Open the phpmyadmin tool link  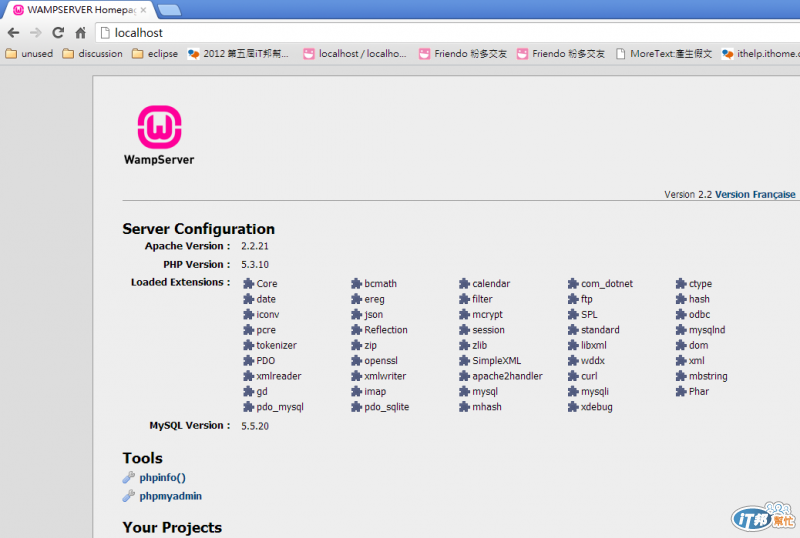coord(170,496)
